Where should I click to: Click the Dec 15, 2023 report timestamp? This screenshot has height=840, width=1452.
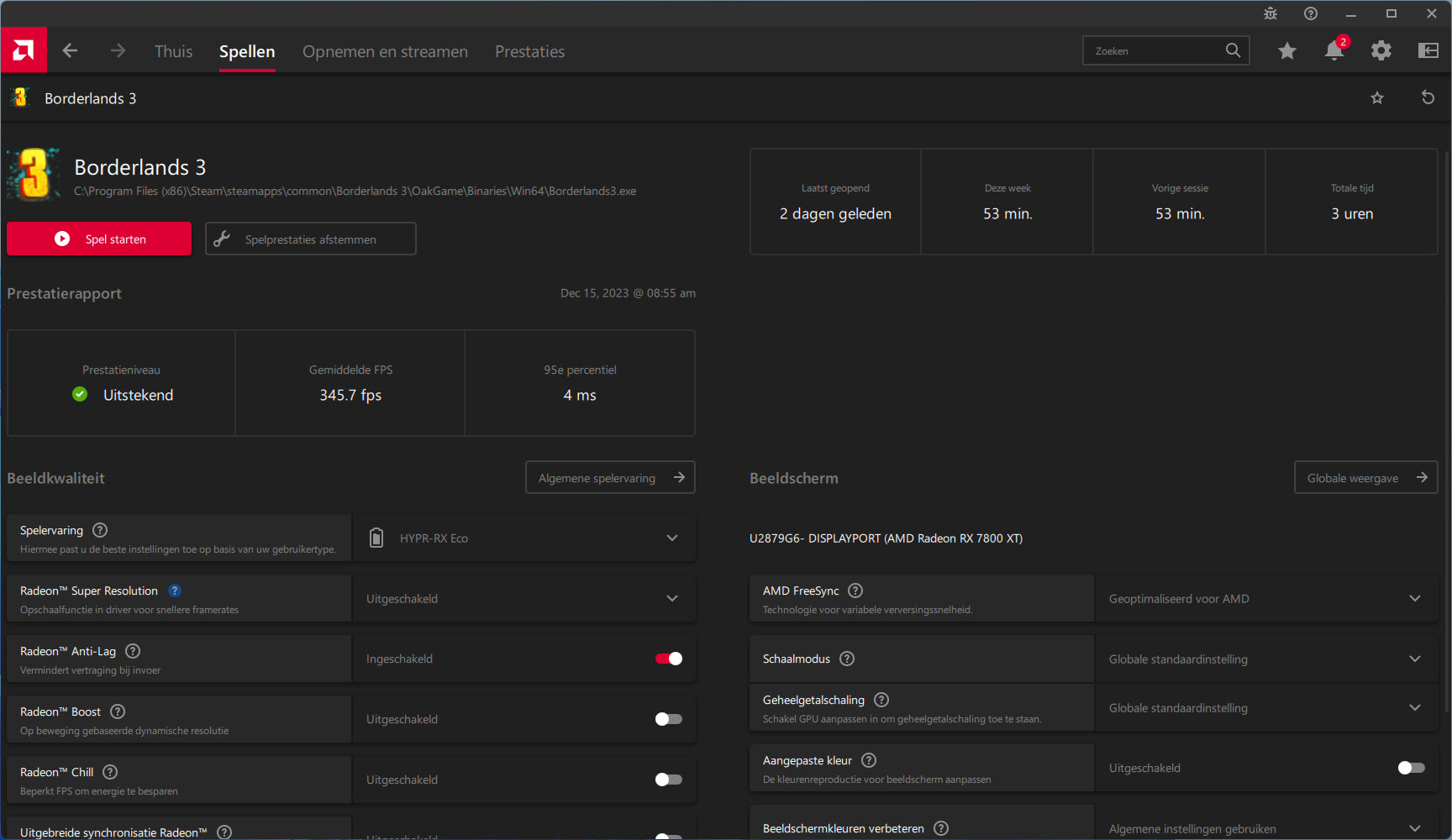tap(628, 293)
